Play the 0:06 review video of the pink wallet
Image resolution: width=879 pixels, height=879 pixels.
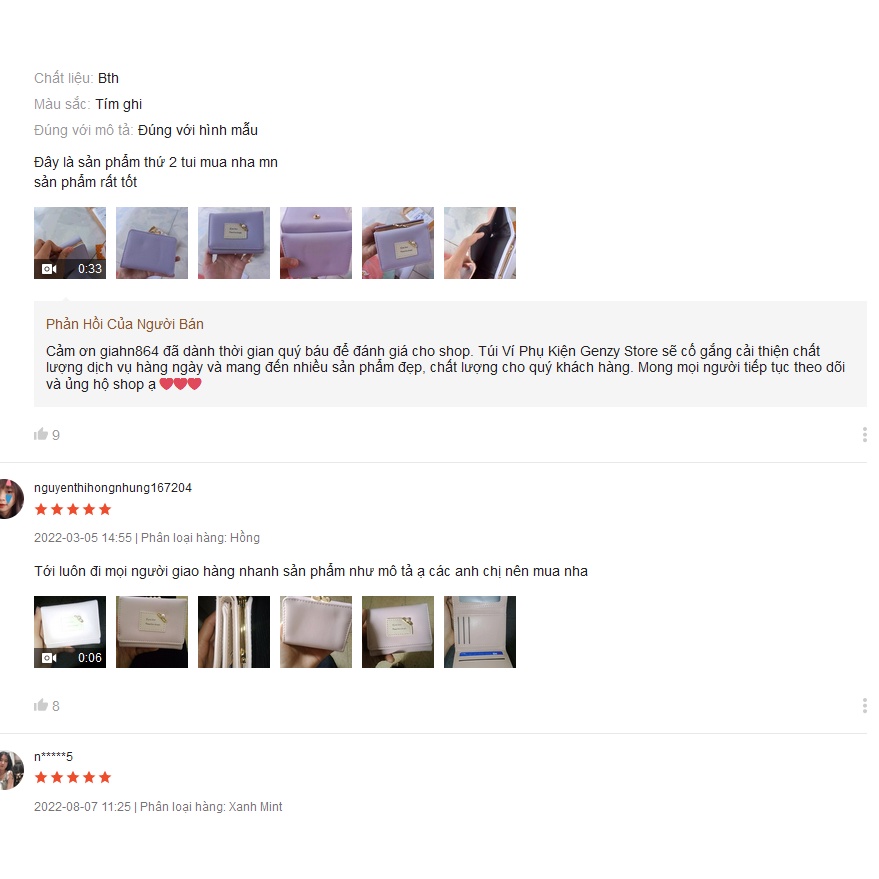click(70, 632)
